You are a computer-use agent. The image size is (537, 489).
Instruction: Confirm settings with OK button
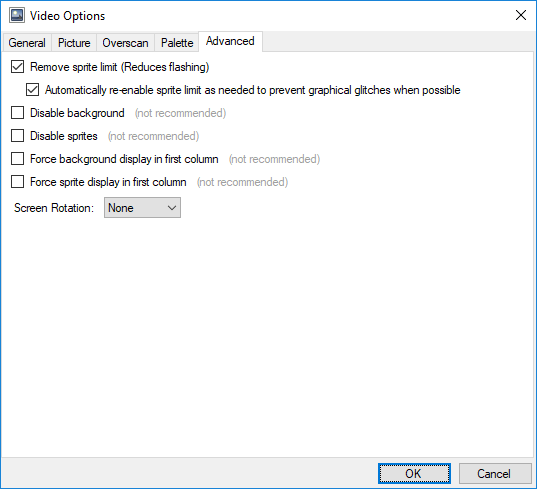pyautogui.click(x=414, y=474)
